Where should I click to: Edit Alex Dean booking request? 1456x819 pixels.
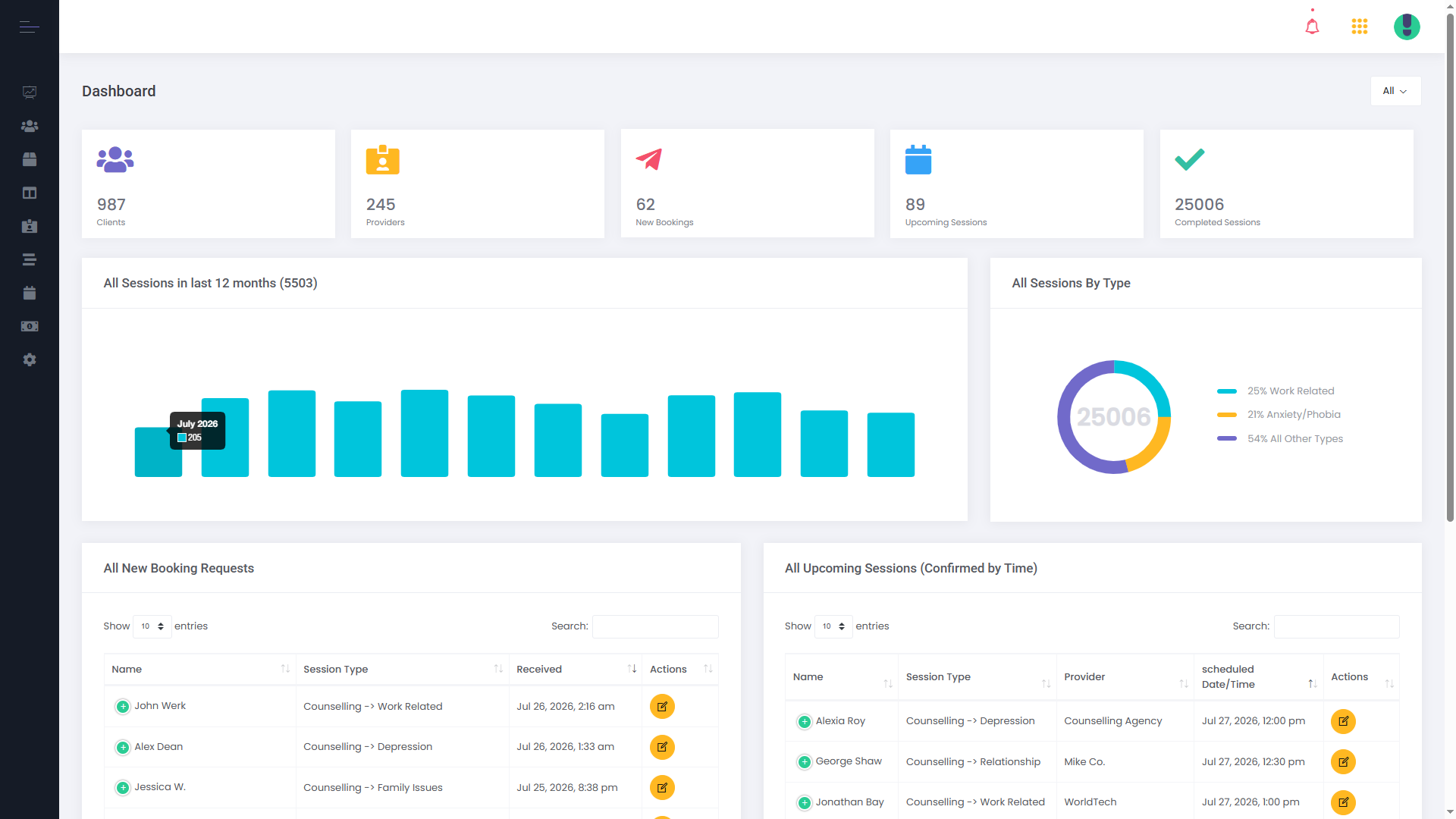tap(662, 747)
